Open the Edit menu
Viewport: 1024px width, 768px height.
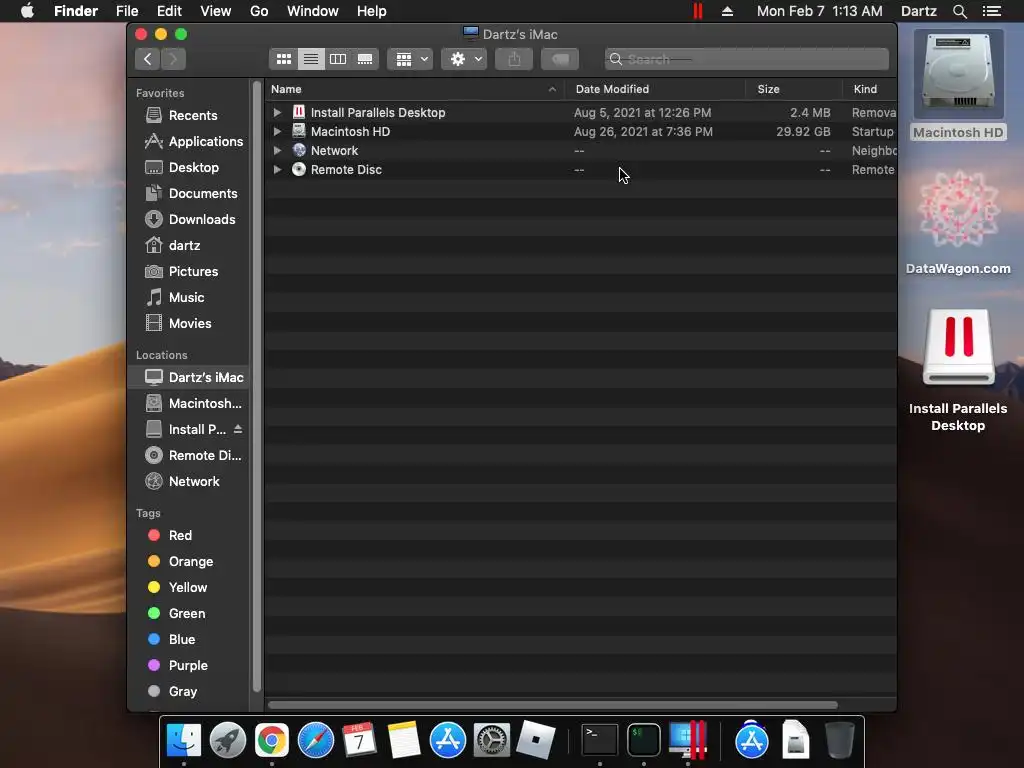[x=169, y=11]
